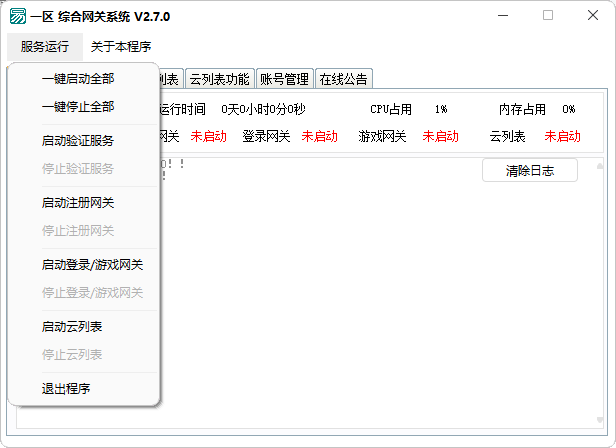Start cloud list via 启动云列表
This screenshot has width=616, height=448.
[x=72, y=327]
